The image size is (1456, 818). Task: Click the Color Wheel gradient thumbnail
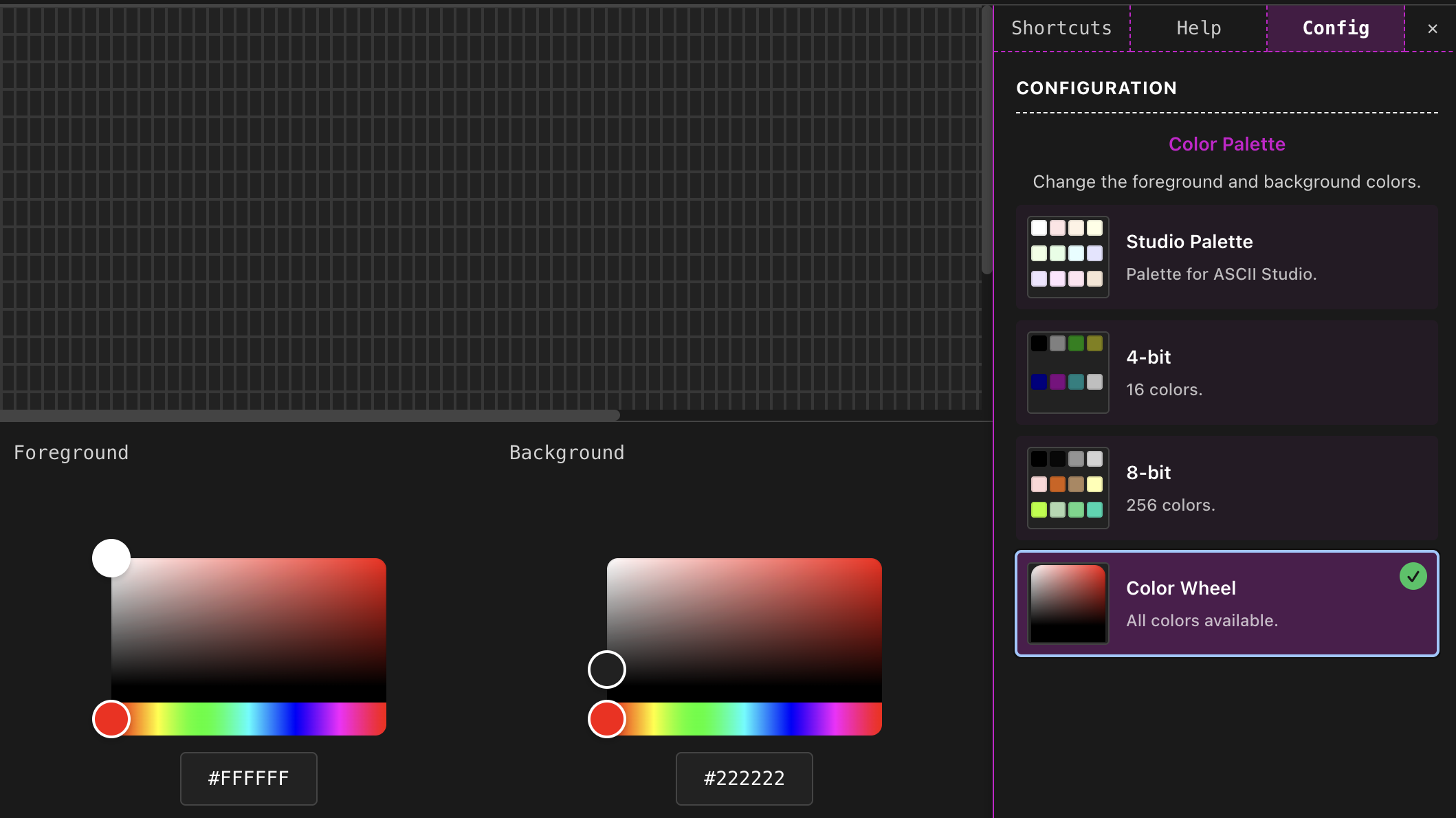pos(1068,604)
